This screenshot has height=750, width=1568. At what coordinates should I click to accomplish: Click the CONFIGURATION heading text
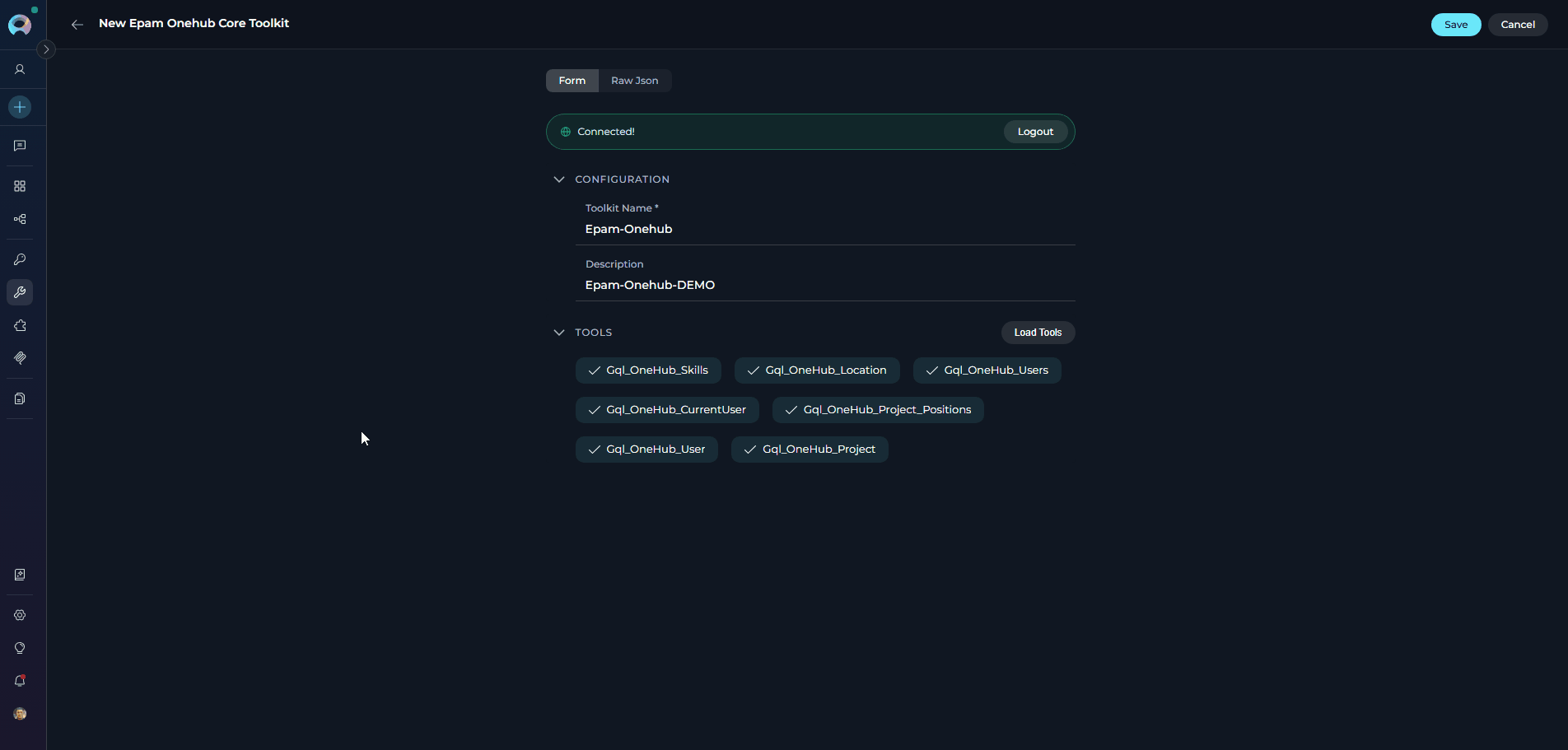pyautogui.click(x=622, y=179)
